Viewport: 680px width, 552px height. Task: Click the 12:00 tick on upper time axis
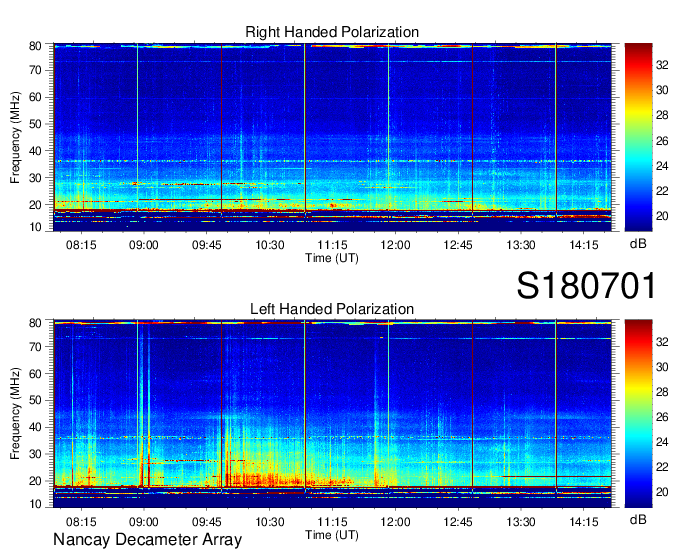(x=395, y=245)
